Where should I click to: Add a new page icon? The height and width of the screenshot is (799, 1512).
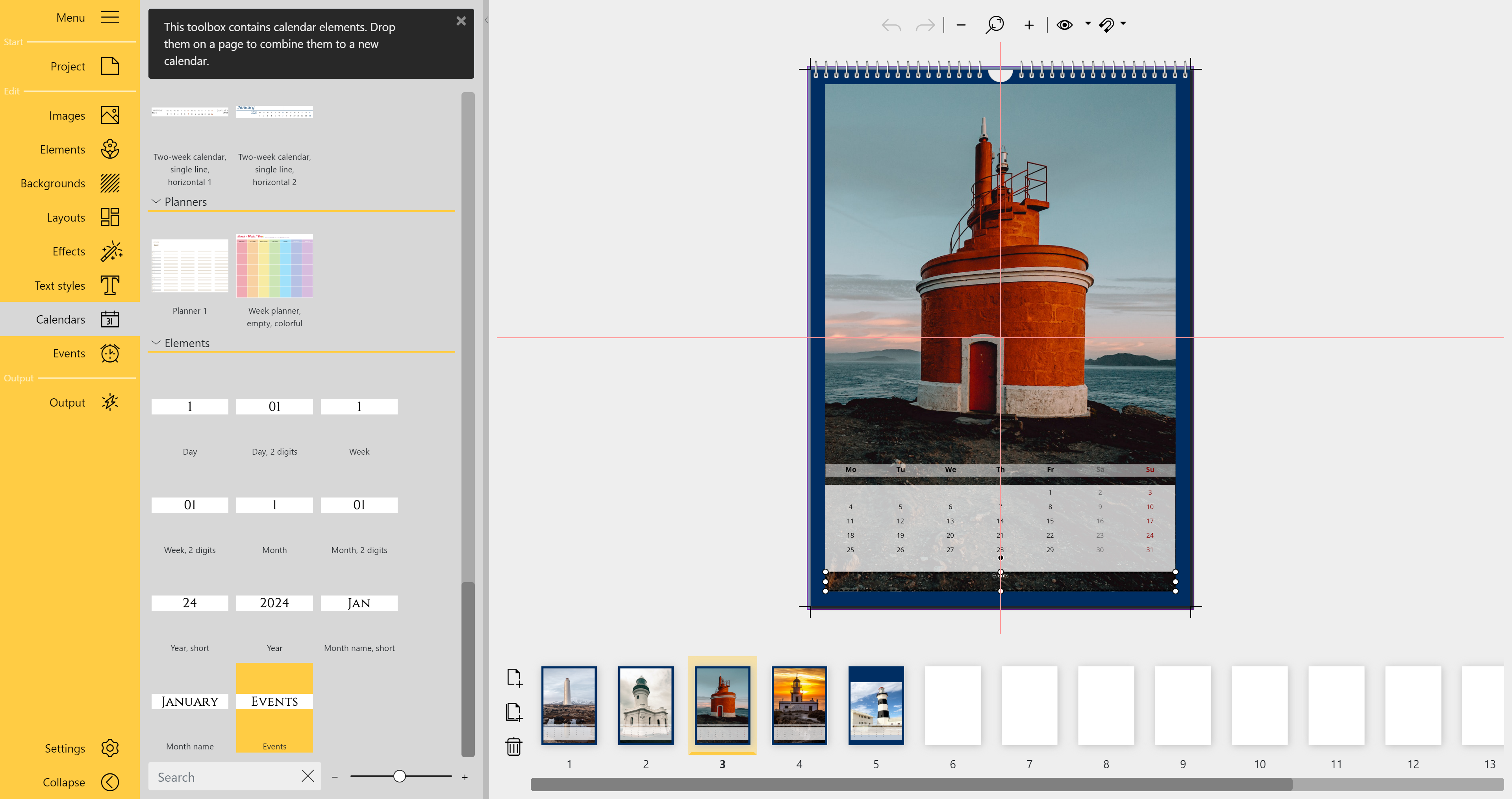[513, 677]
